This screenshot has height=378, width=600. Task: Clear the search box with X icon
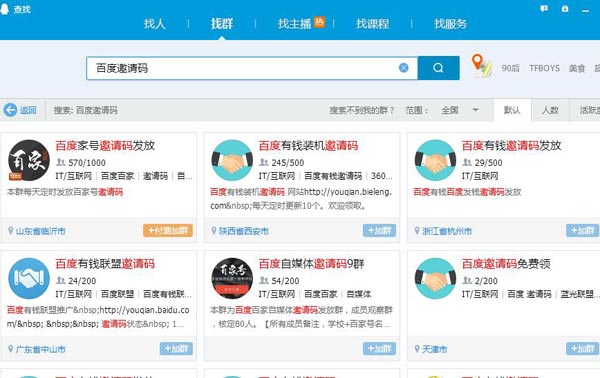[403, 68]
